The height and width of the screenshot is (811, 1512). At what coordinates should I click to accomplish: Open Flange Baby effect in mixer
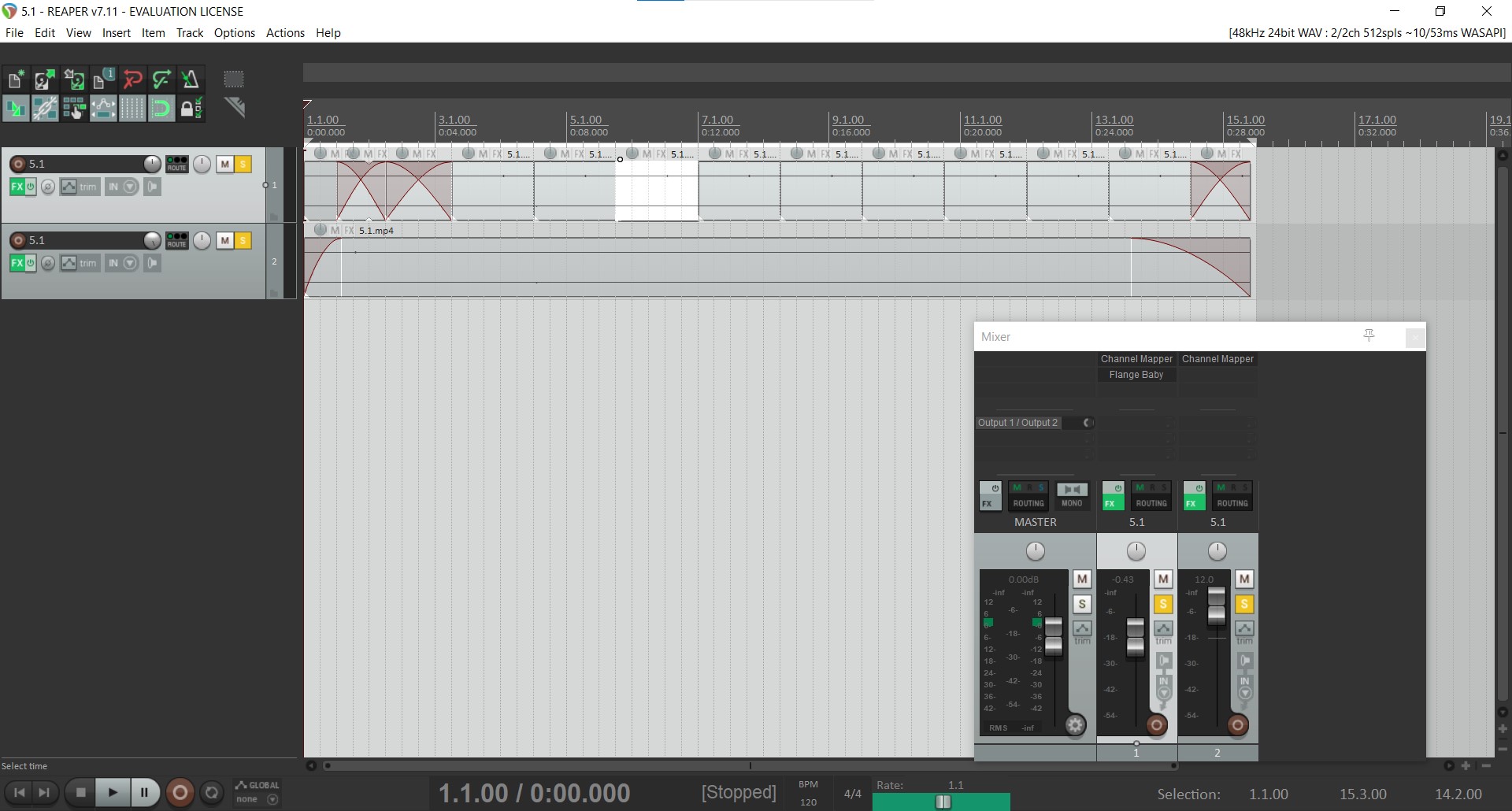point(1136,375)
